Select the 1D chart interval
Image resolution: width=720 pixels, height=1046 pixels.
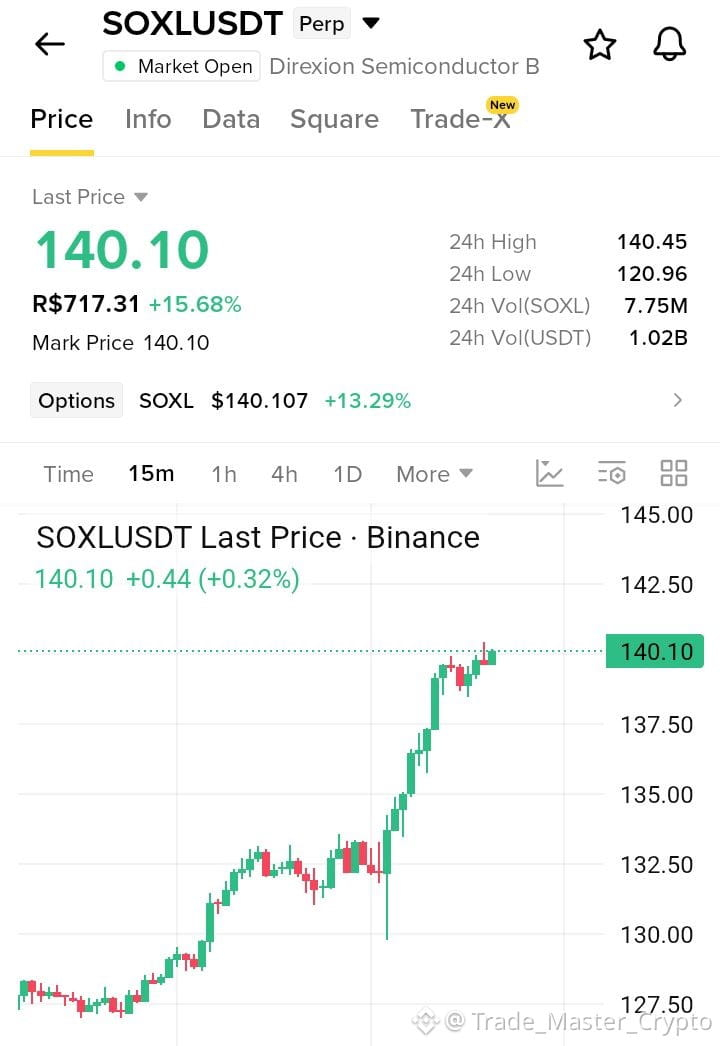click(348, 474)
